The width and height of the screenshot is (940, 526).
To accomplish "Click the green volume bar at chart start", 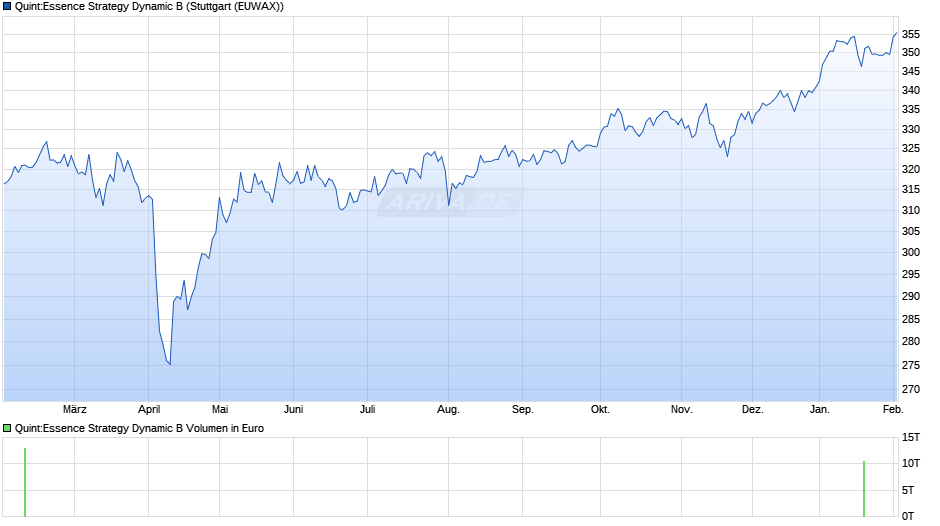I will click(25, 482).
